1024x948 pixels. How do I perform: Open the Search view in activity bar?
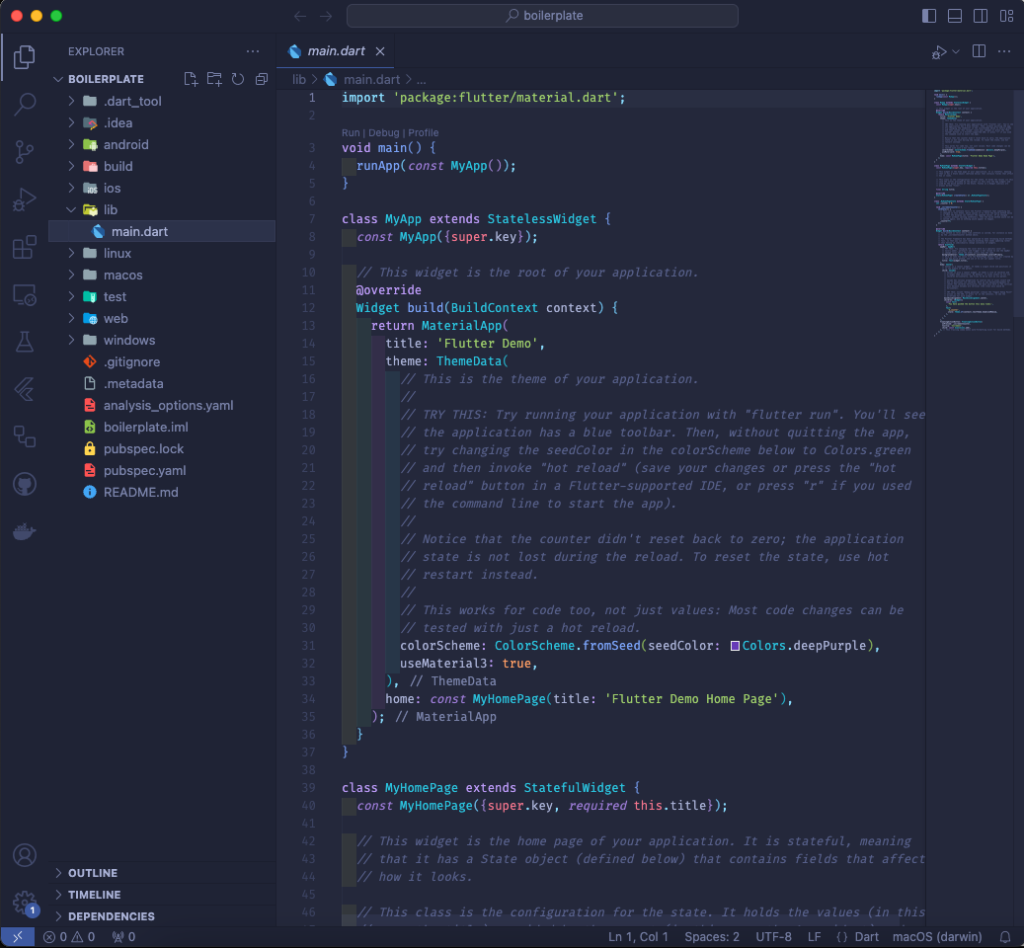click(25, 104)
